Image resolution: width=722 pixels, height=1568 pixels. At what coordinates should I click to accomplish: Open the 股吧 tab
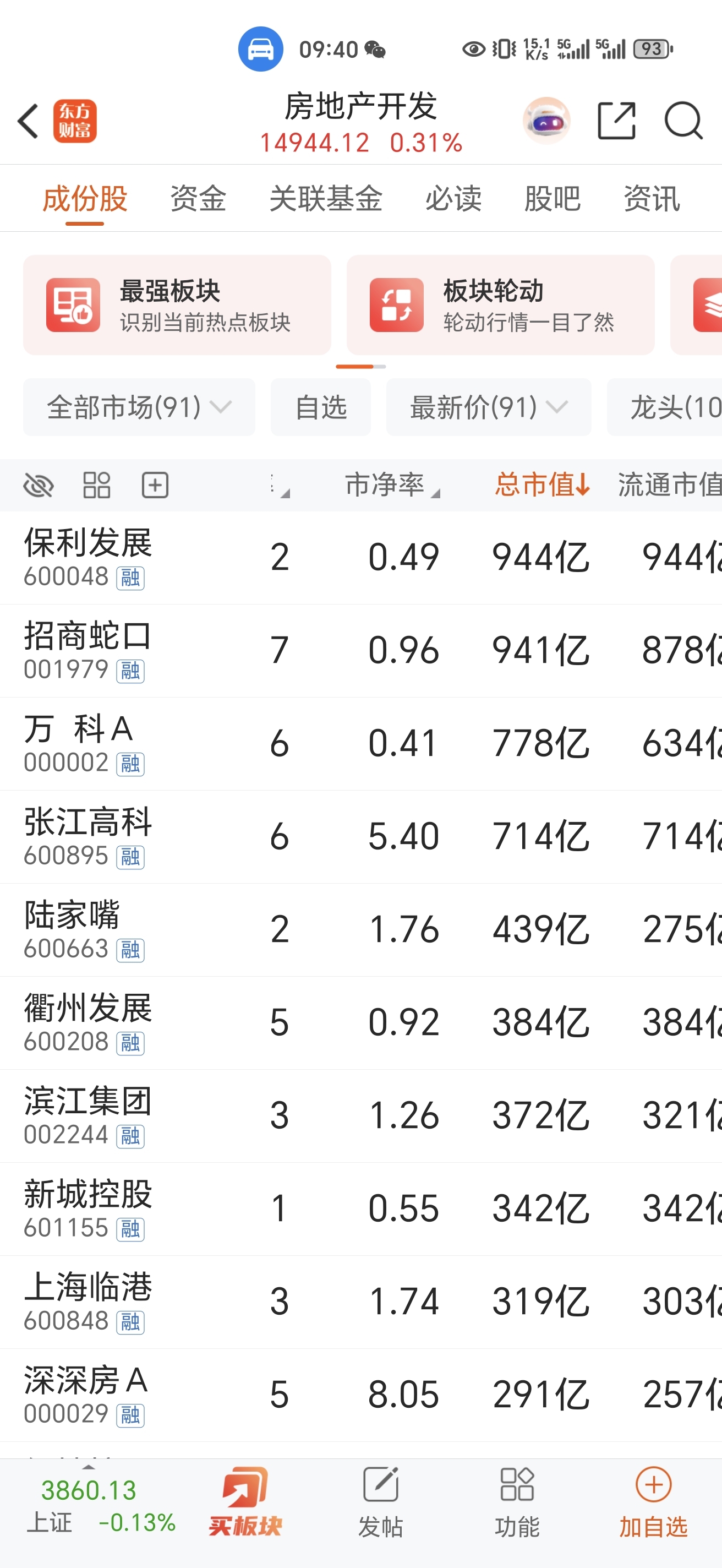tap(553, 199)
